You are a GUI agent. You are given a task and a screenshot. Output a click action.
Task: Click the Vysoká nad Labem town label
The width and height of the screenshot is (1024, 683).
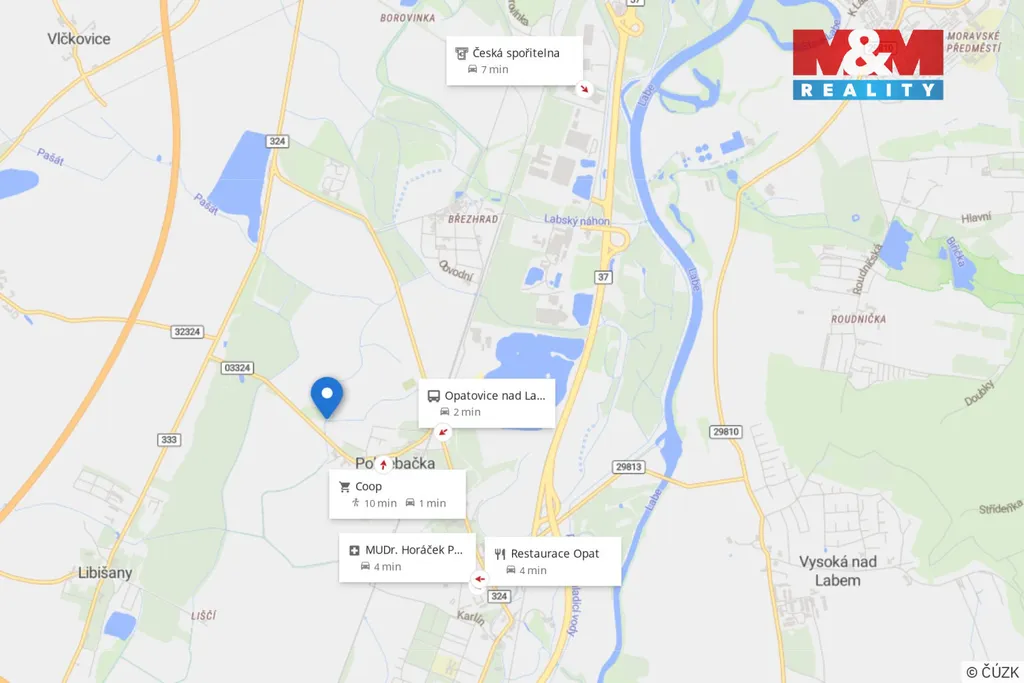tap(838, 571)
